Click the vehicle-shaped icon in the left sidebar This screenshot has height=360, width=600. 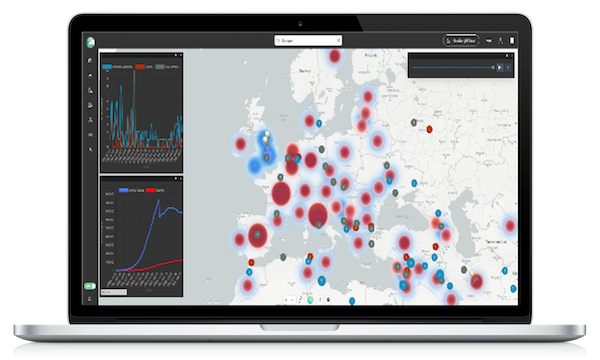point(90,135)
